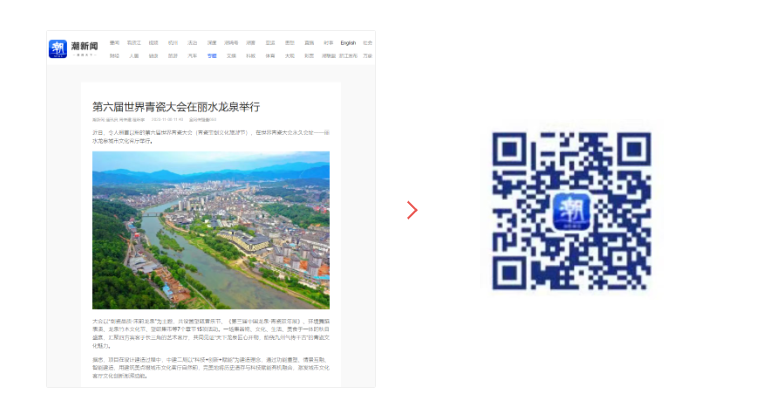Click the 潮新闻 site name text
Image resolution: width=761 pixels, height=420 pixels.
84,46
